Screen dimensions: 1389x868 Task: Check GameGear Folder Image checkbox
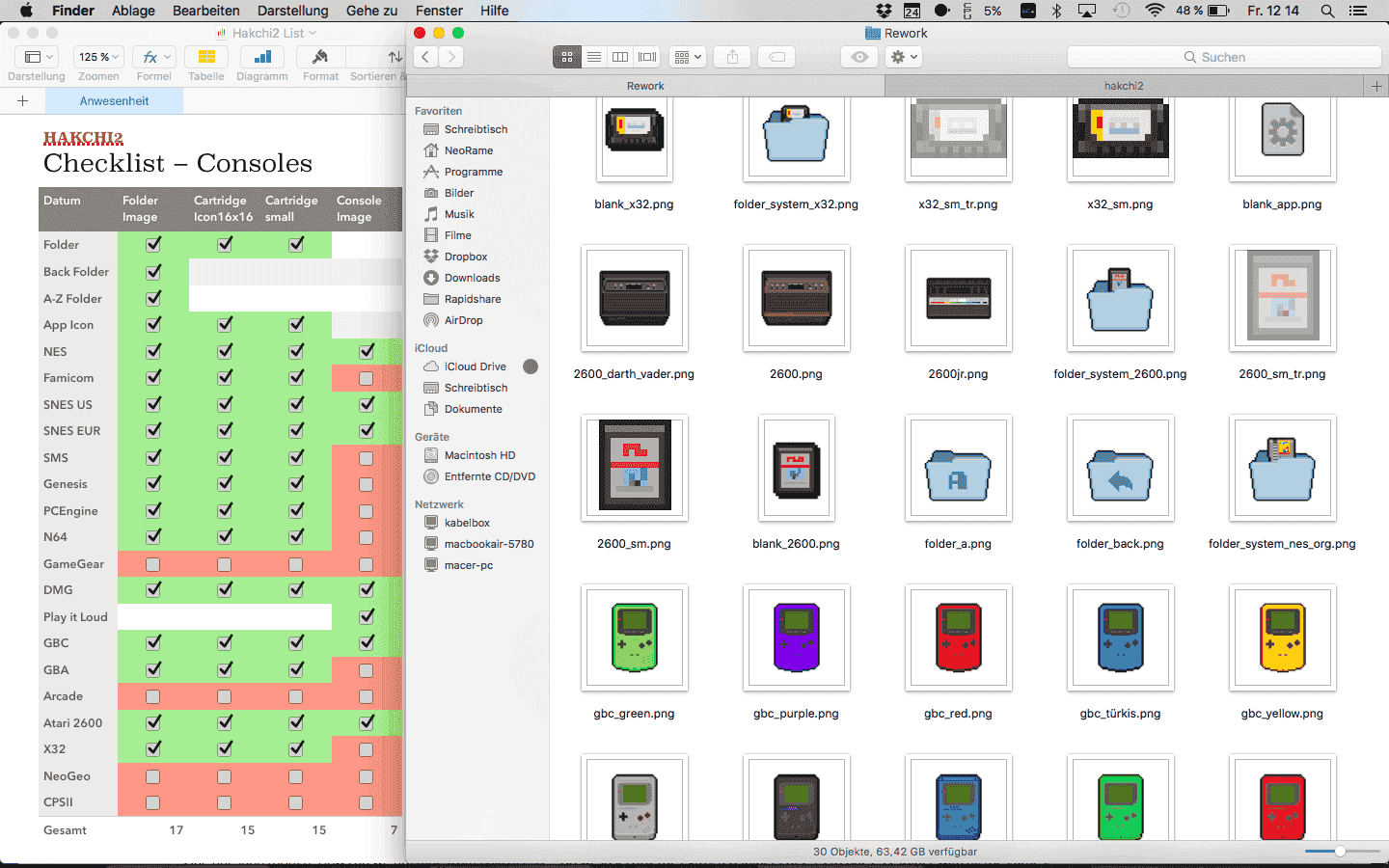click(x=152, y=564)
